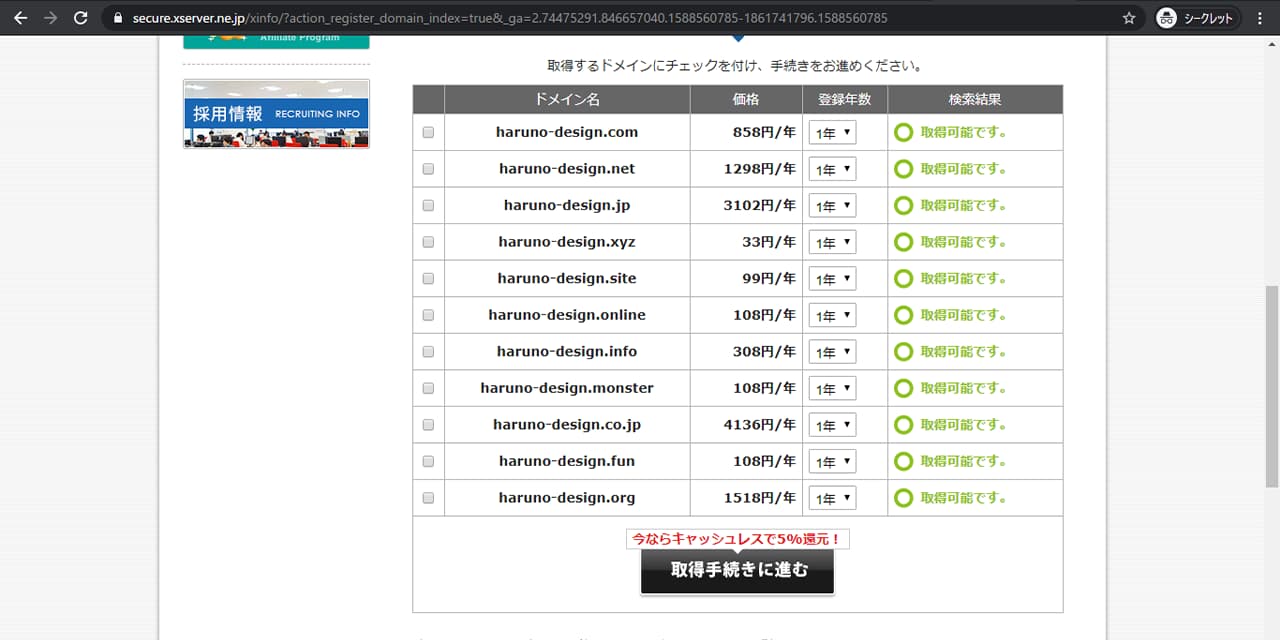Click the 取得手続きに進む button

(737, 571)
